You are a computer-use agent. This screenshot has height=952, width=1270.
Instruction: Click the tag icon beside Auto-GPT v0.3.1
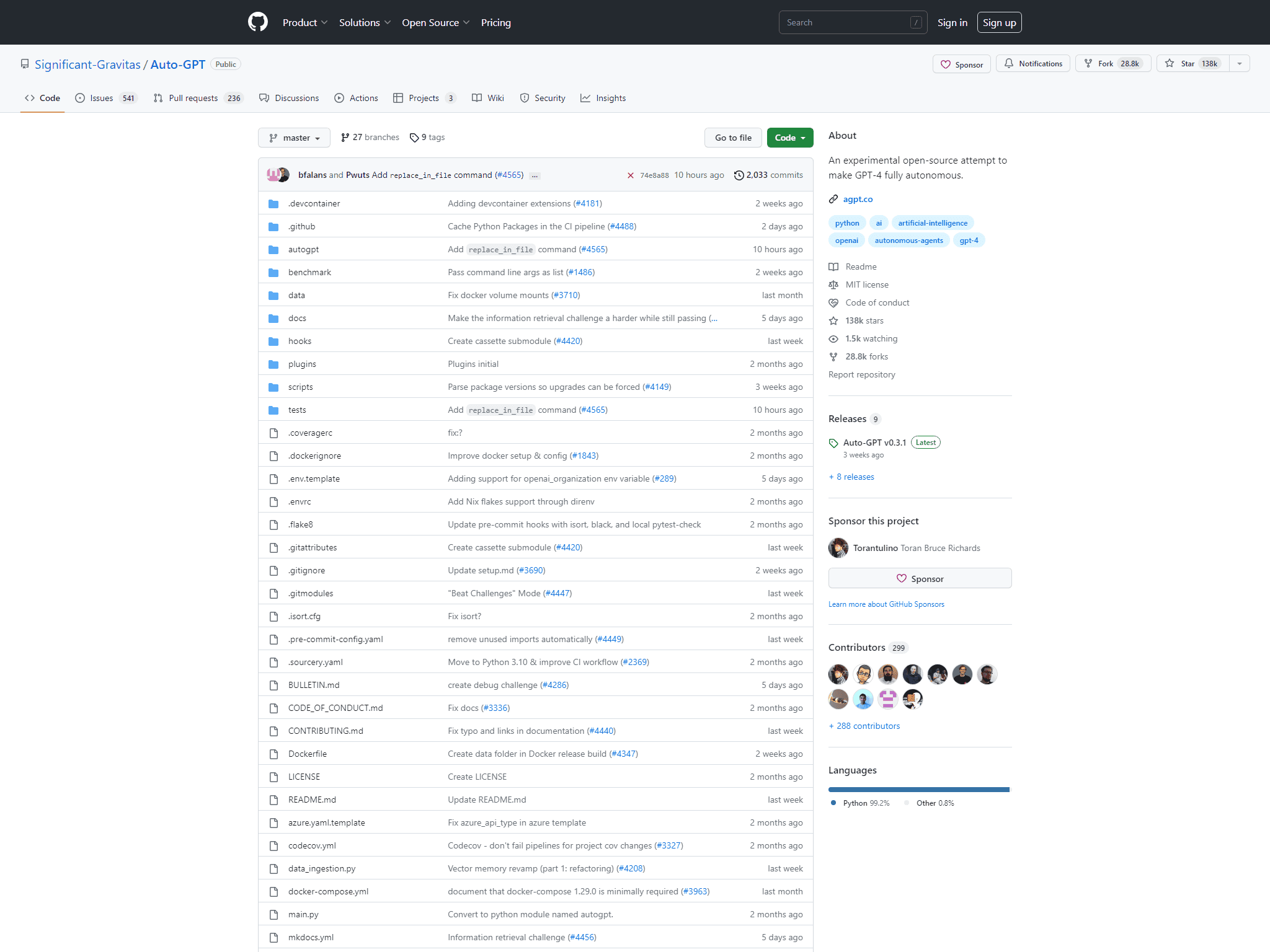tap(833, 443)
